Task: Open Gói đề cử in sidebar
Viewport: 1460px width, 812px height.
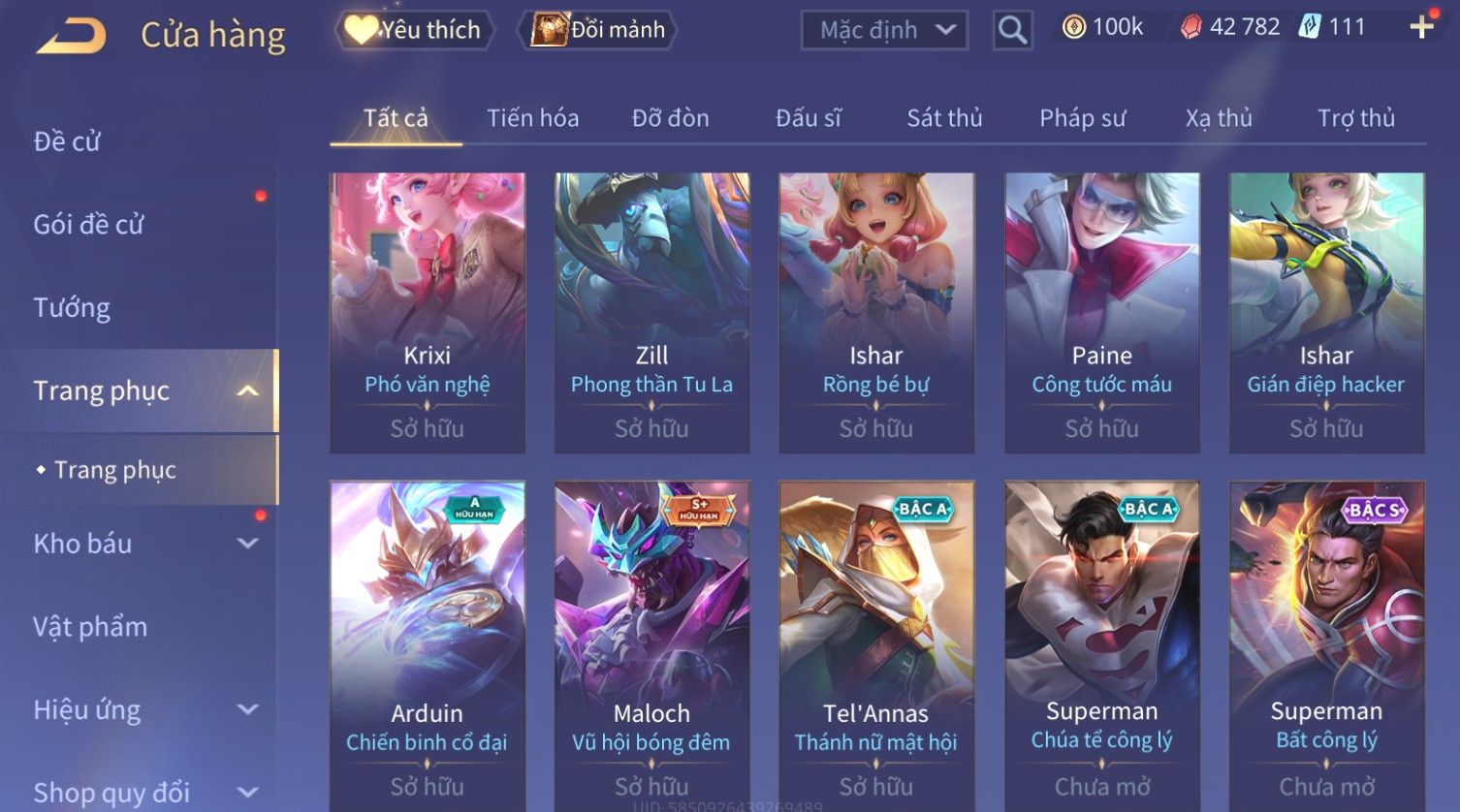Action: click(x=88, y=225)
